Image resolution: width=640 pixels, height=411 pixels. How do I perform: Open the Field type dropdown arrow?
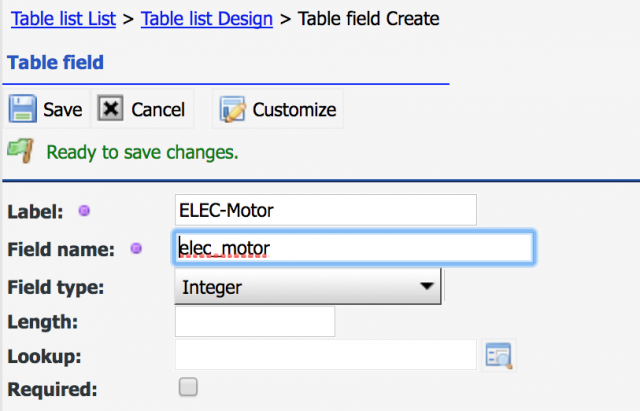pyautogui.click(x=427, y=286)
